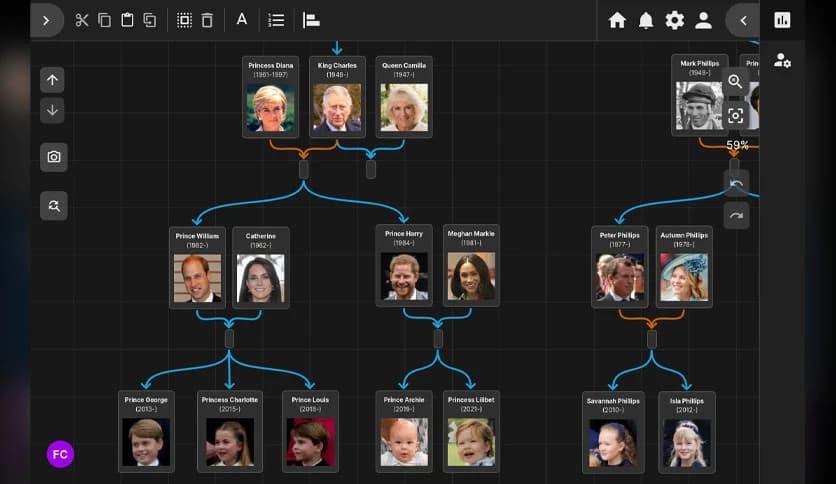Open notifications bell
Screen dimensions: 836x484
click(646, 20)
